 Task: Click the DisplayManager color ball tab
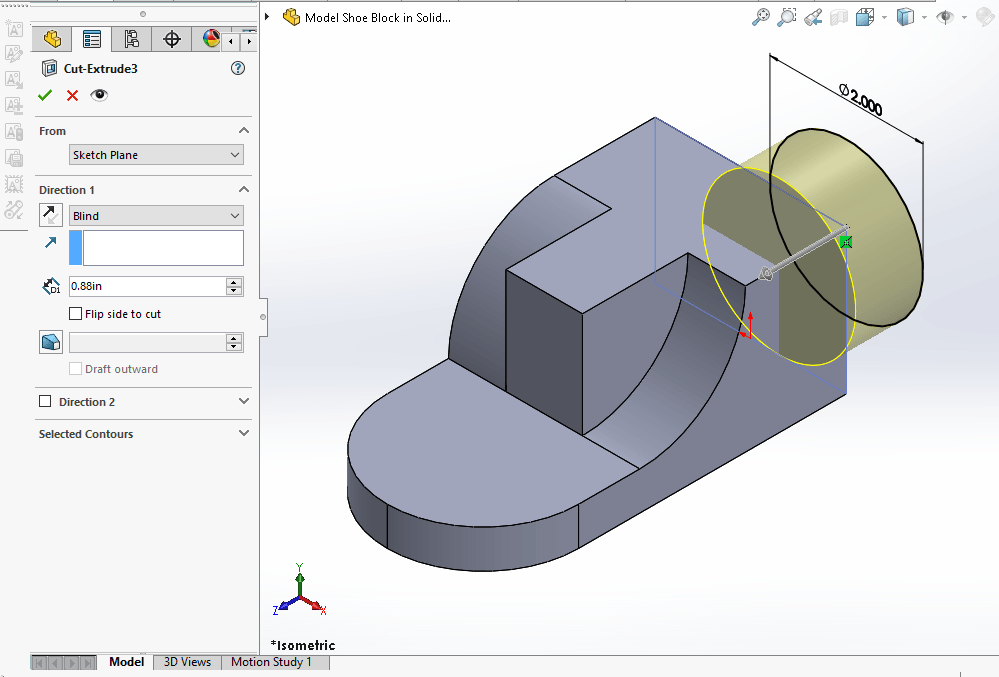point(211,39)
